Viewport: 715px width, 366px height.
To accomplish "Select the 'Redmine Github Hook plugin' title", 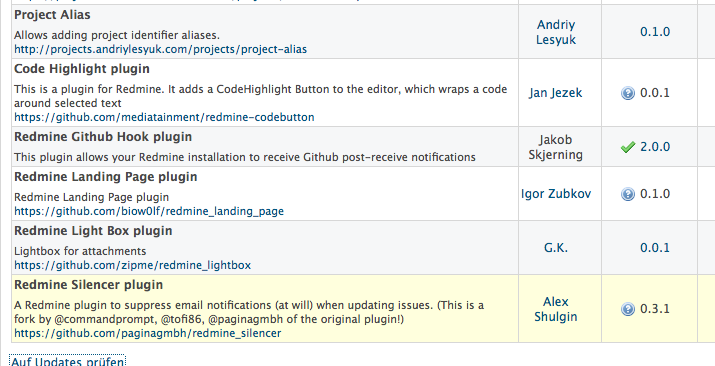I will tap(103, 137).
